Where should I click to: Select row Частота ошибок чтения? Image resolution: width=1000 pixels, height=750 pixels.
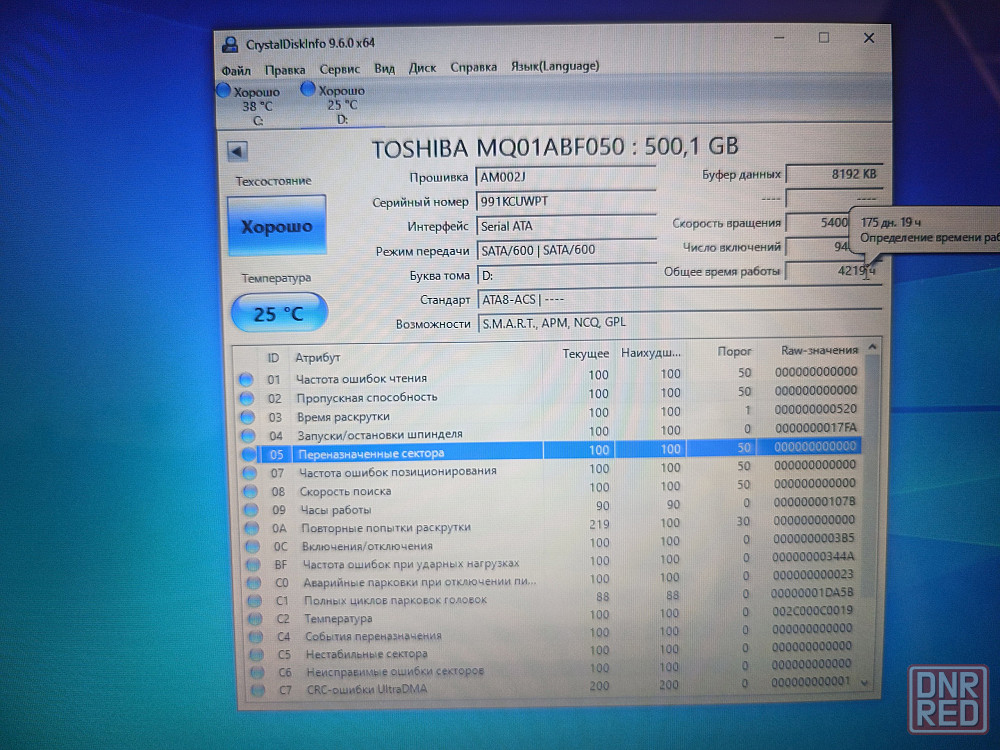point(548,376)
